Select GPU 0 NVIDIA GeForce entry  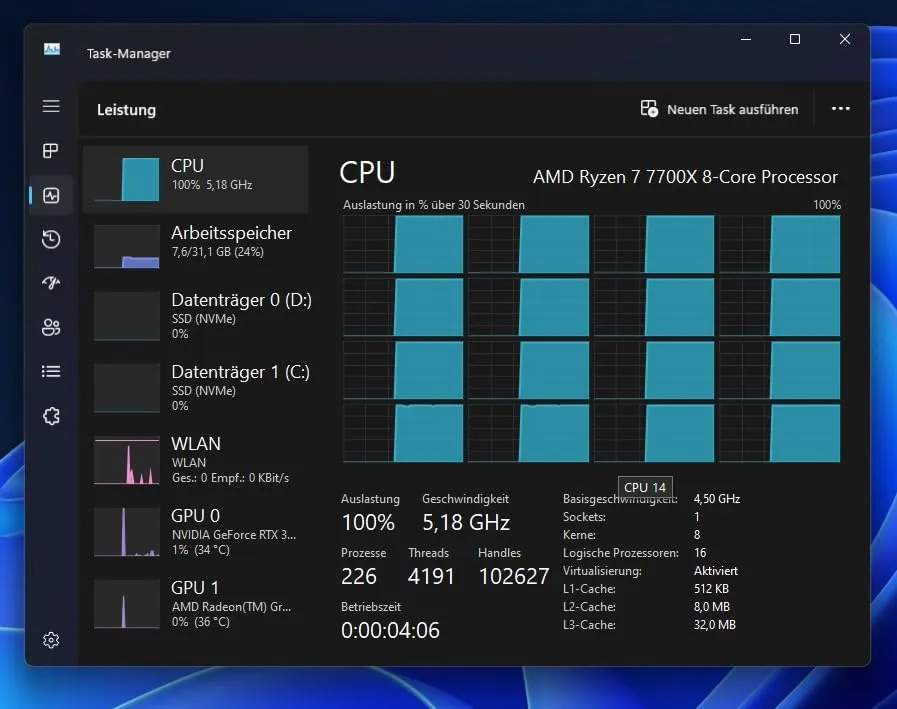coord(196,532)
